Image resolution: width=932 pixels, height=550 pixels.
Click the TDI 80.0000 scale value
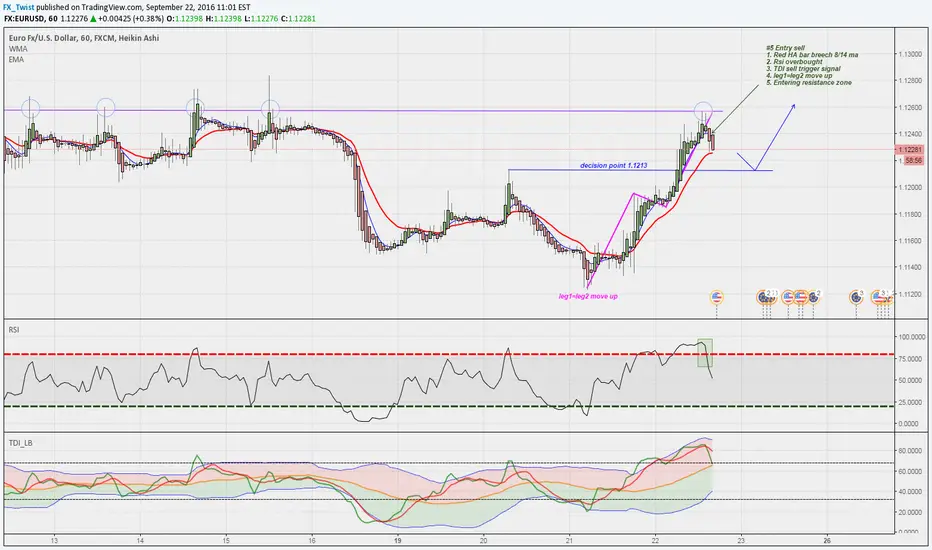(910, 451)
